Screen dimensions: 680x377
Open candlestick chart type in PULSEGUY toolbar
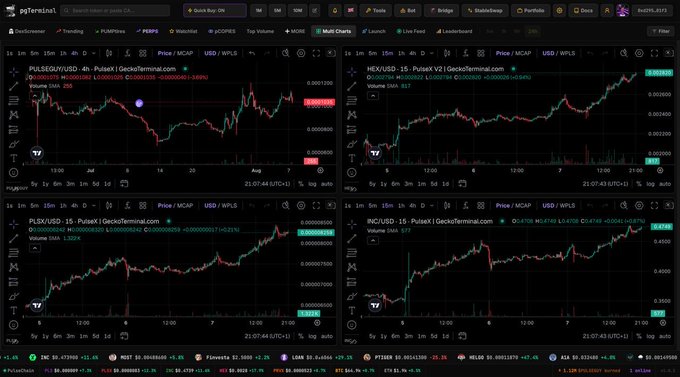pyautogui.click(x=109, y=53)
